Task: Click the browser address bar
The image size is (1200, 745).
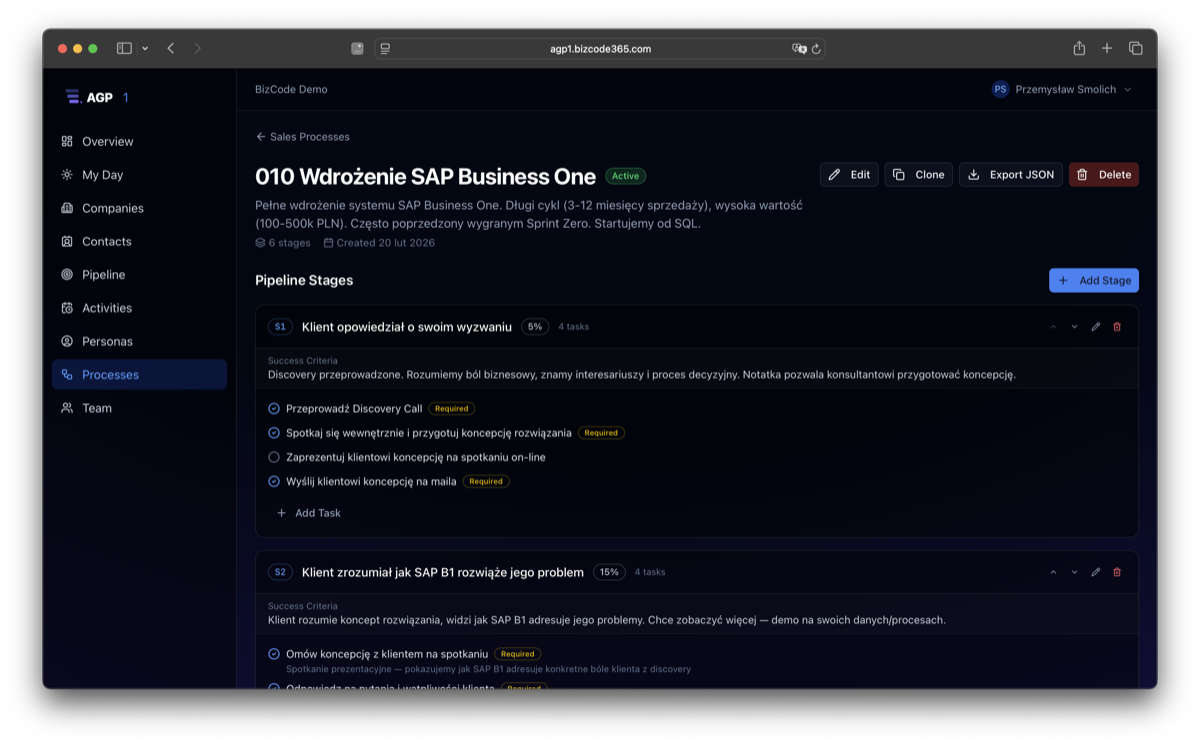Action: tap(600, 47)
